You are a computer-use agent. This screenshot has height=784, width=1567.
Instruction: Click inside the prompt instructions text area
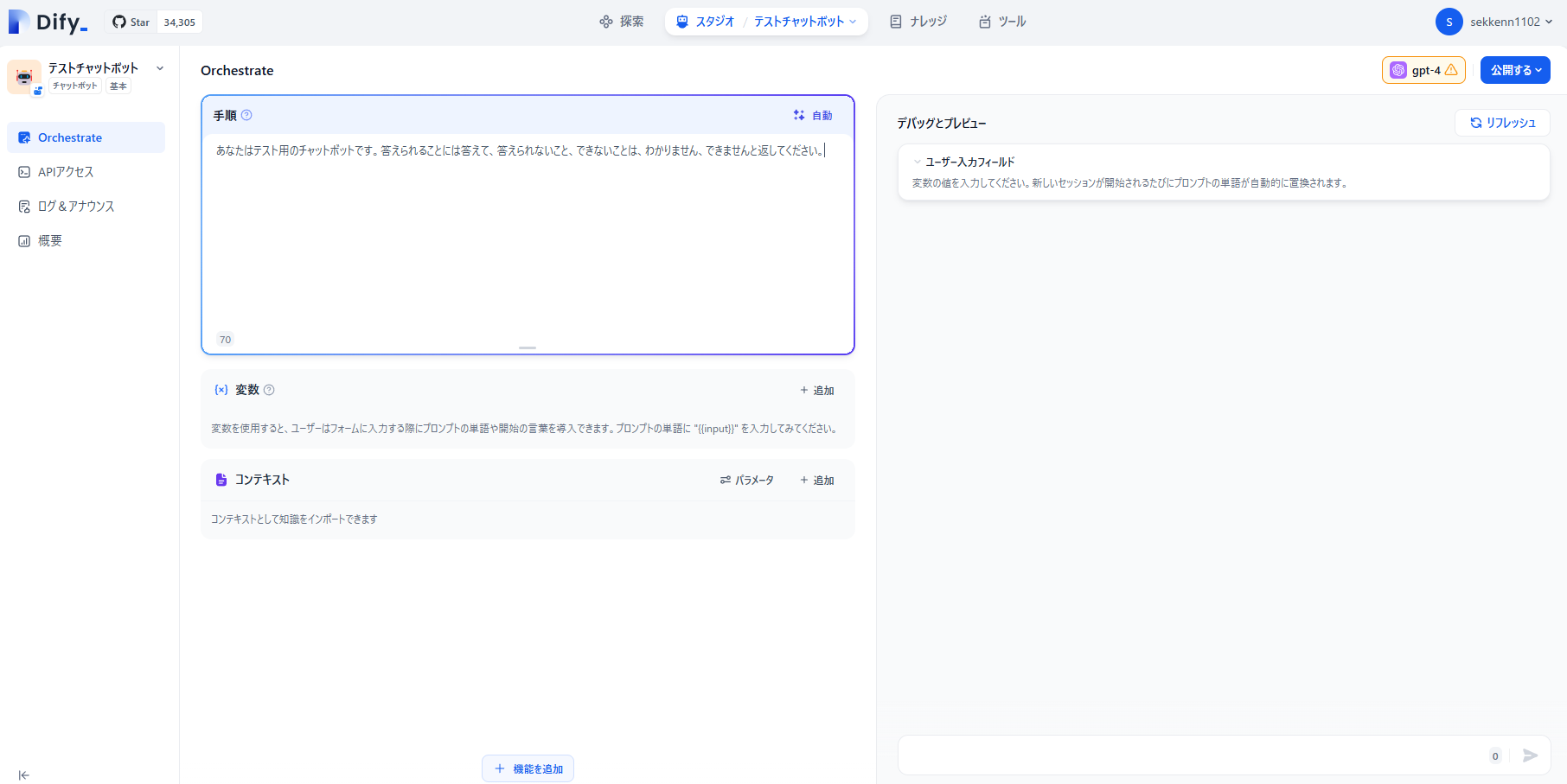click(x=528, y=233)
